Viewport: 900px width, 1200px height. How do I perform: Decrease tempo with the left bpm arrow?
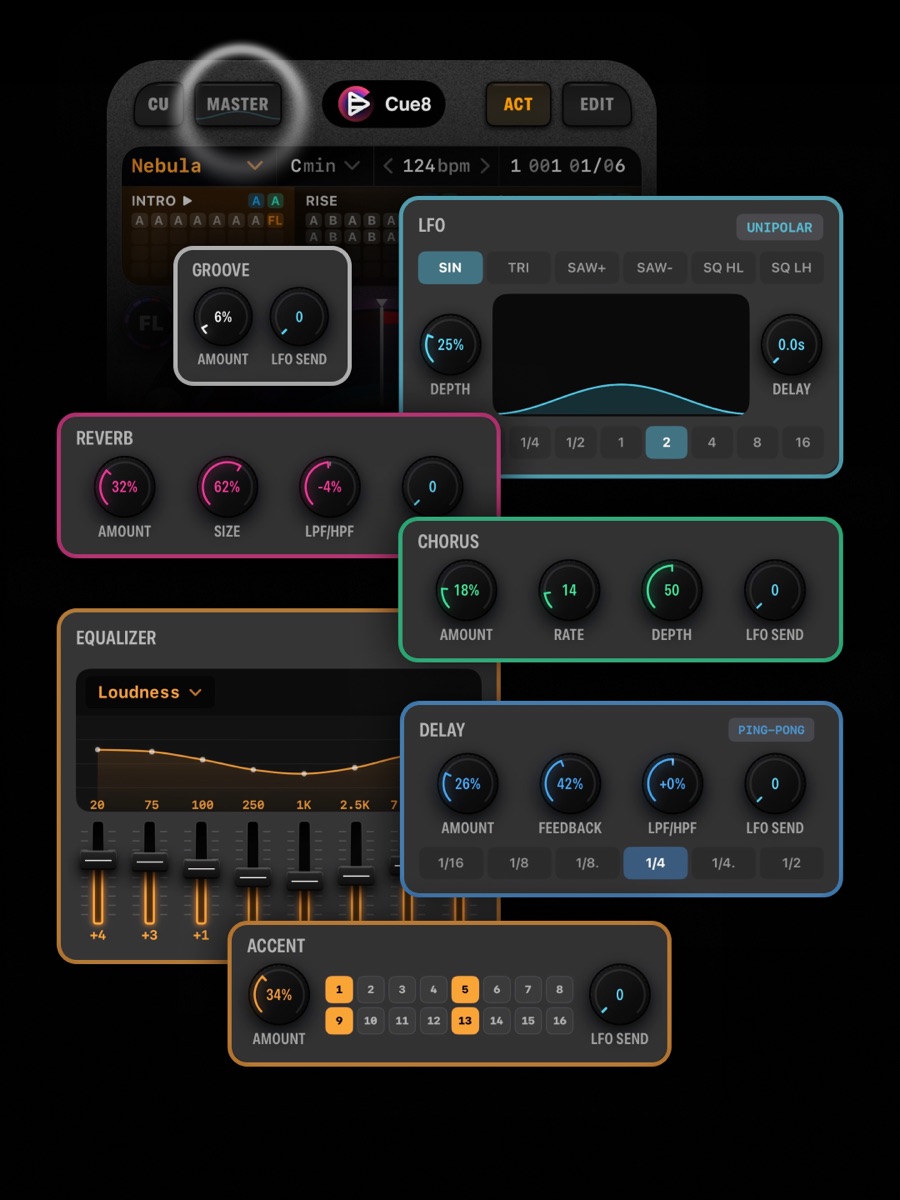click(x=388, y=166)
